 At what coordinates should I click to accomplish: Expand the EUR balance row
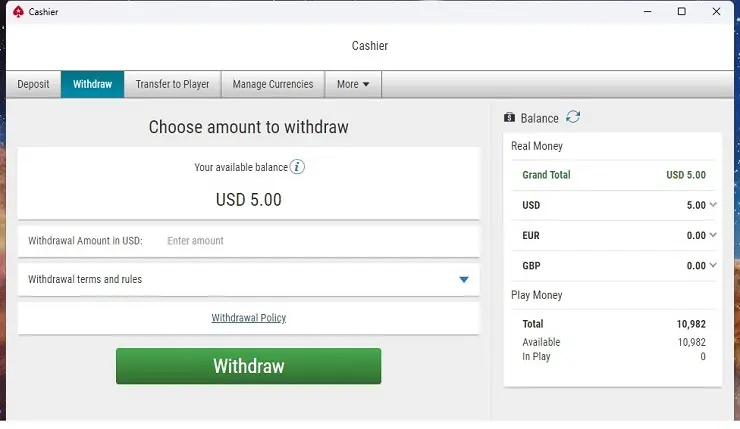713,236
